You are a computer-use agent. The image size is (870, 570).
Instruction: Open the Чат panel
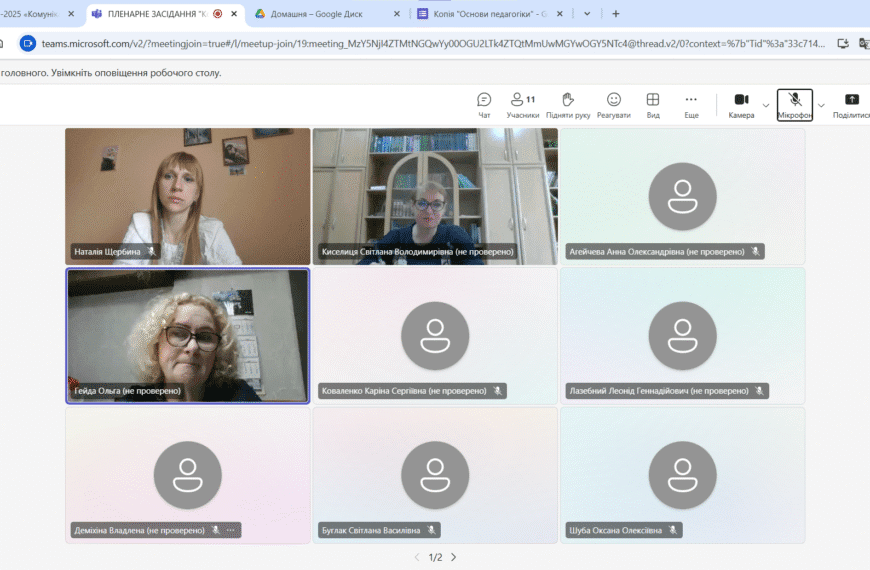point(484,105)
